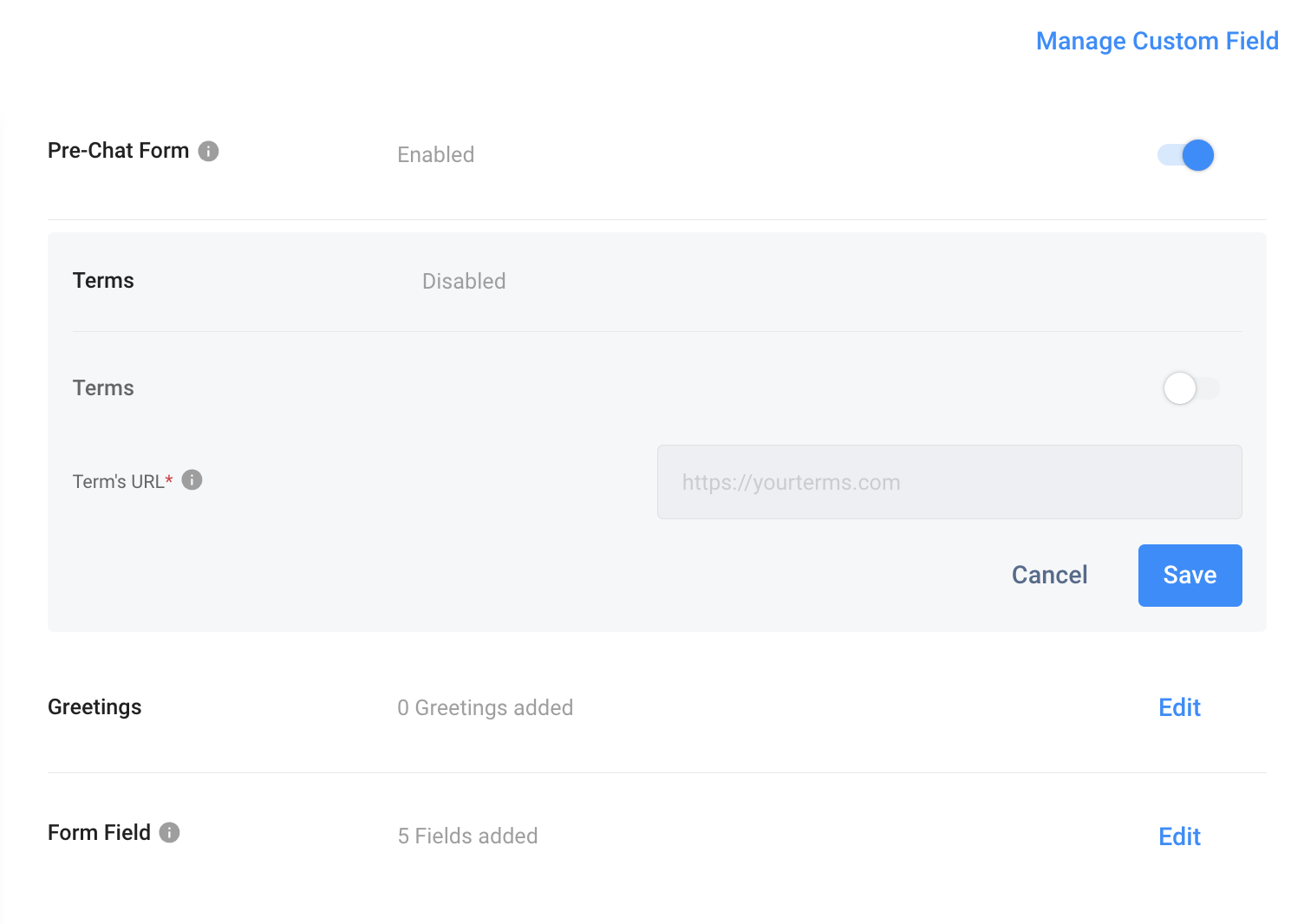Disable the Pre-Chat Form toggle

[1185, 155]
